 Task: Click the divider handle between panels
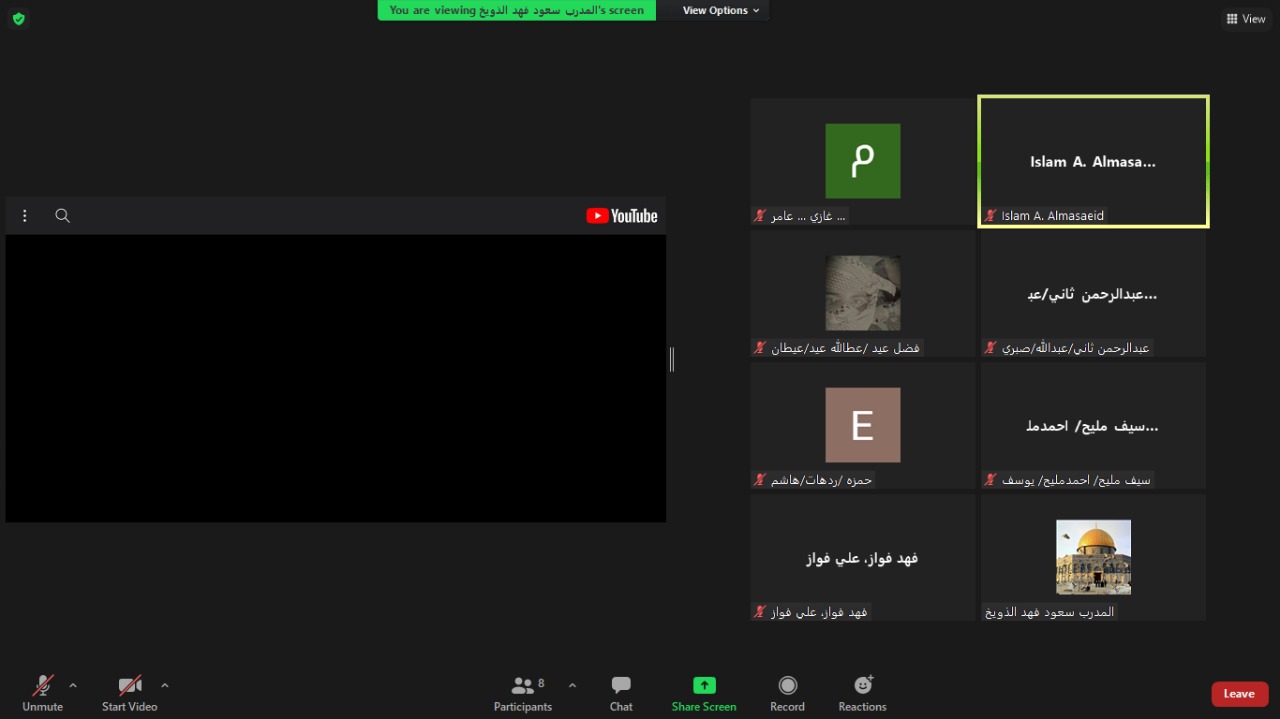tap(672, 359)
